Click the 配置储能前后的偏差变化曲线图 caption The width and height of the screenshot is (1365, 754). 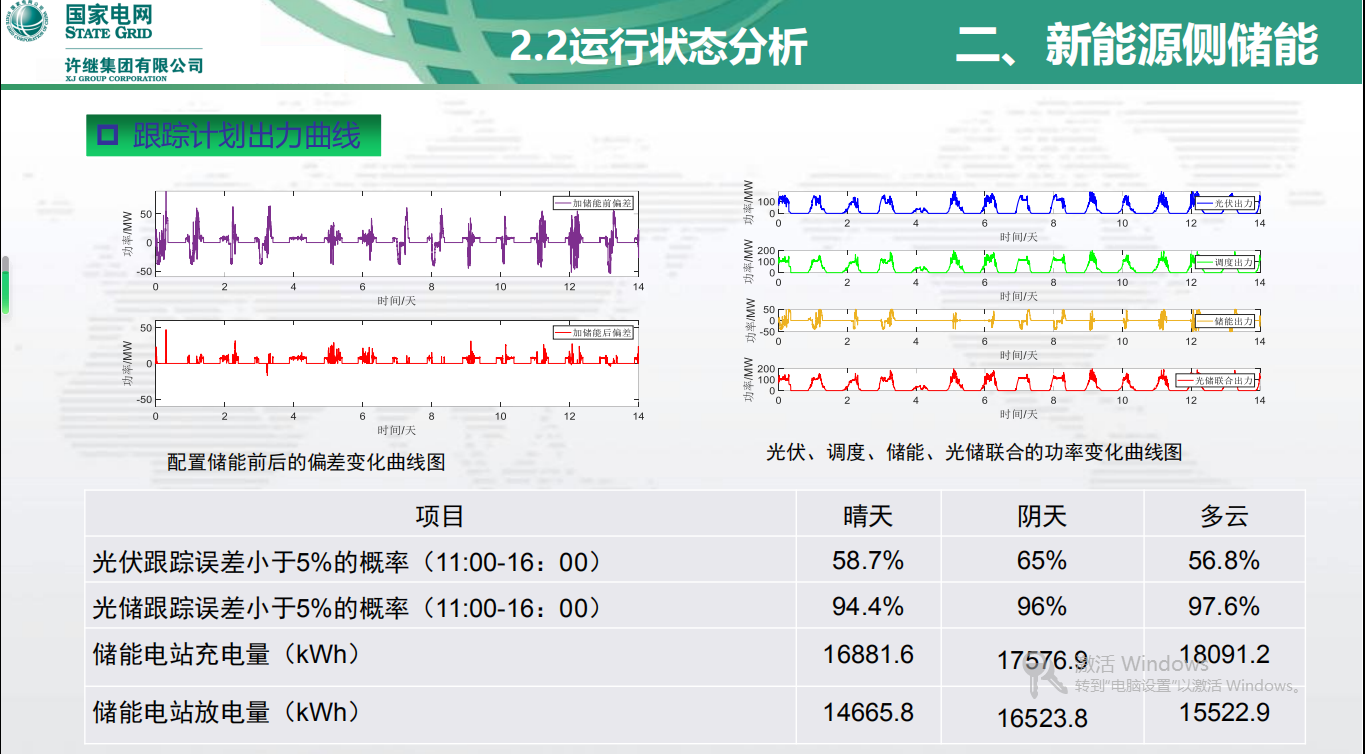pos(306,462)
